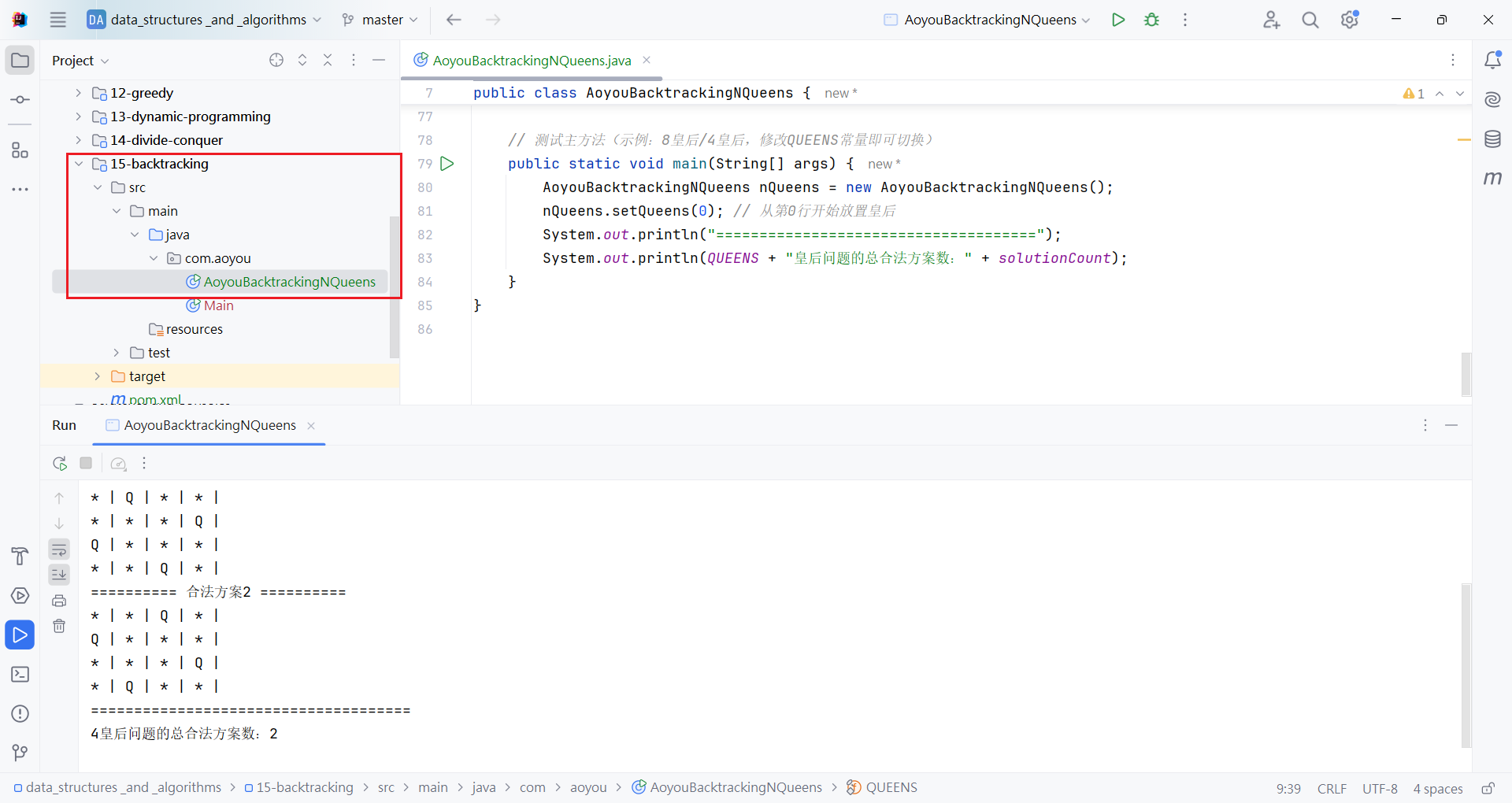Click the UTF-8 encoding selector
Viewport: 1512px width, 803px height.
coord(1380,788)
